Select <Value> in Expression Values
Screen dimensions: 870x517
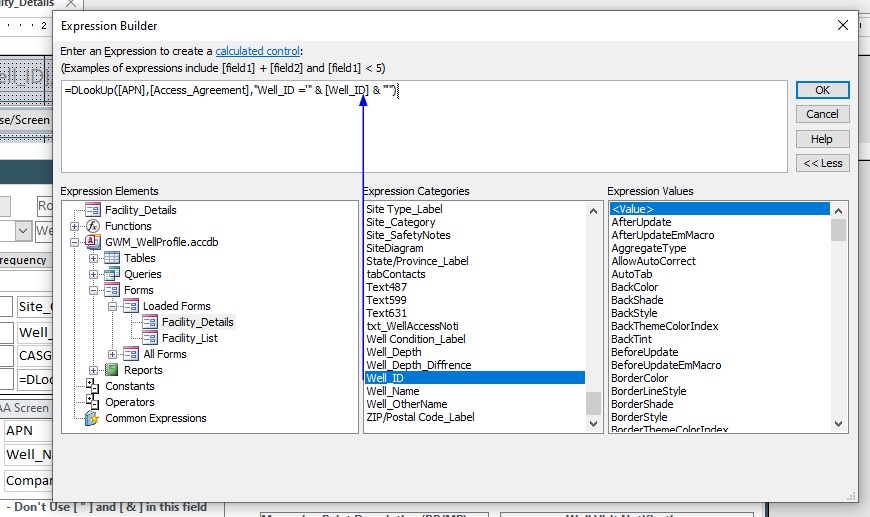click(719, 209)
